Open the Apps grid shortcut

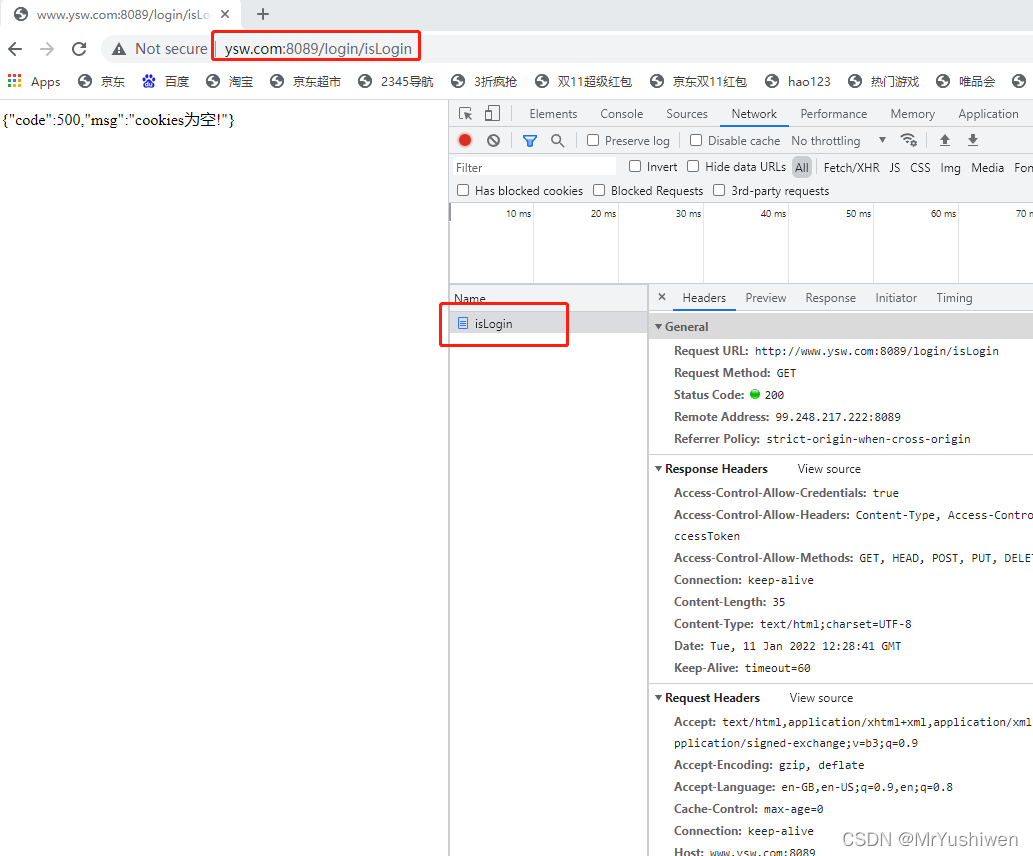tap(34, 82)
